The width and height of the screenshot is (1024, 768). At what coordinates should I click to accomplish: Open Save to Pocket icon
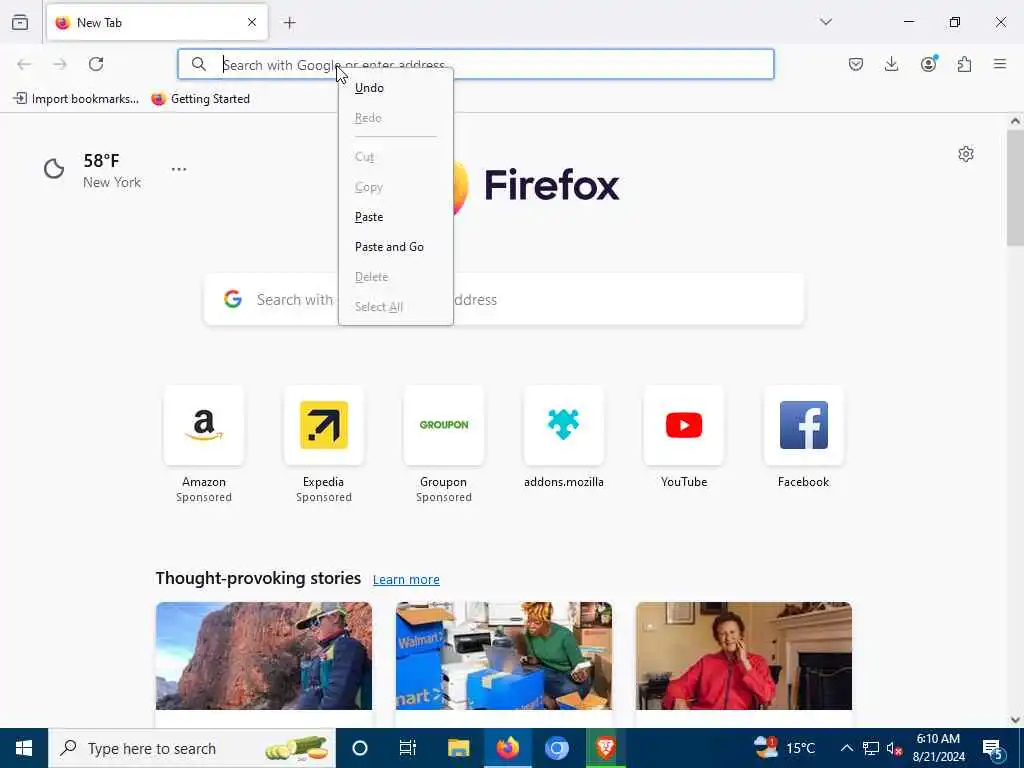856,64
